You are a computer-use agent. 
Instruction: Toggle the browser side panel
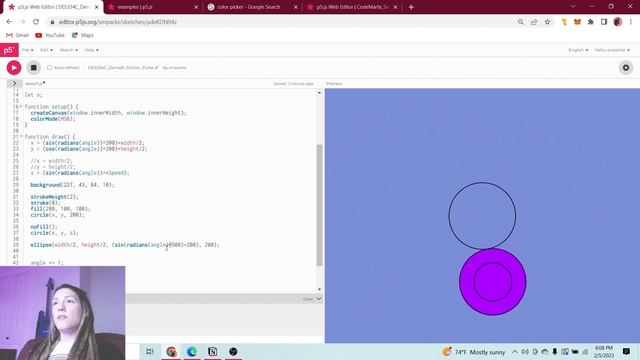(x=604, y=22)
